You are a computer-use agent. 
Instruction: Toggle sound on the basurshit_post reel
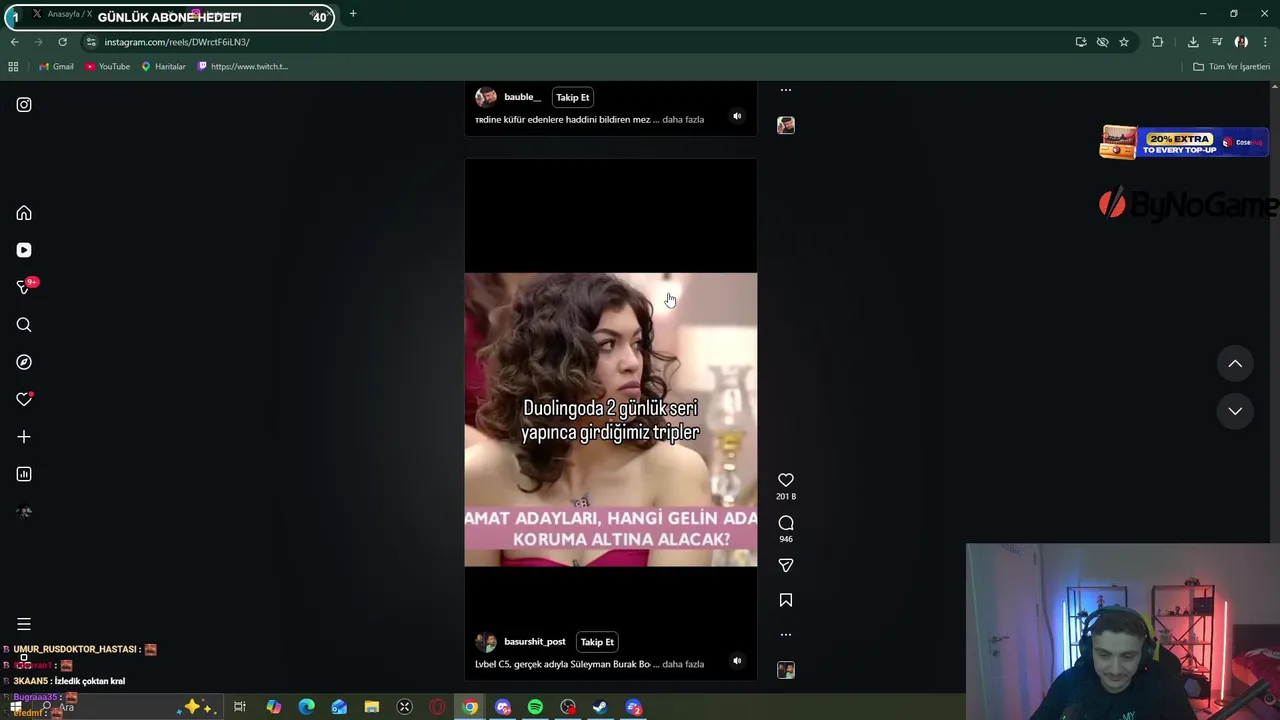[737, 660]
